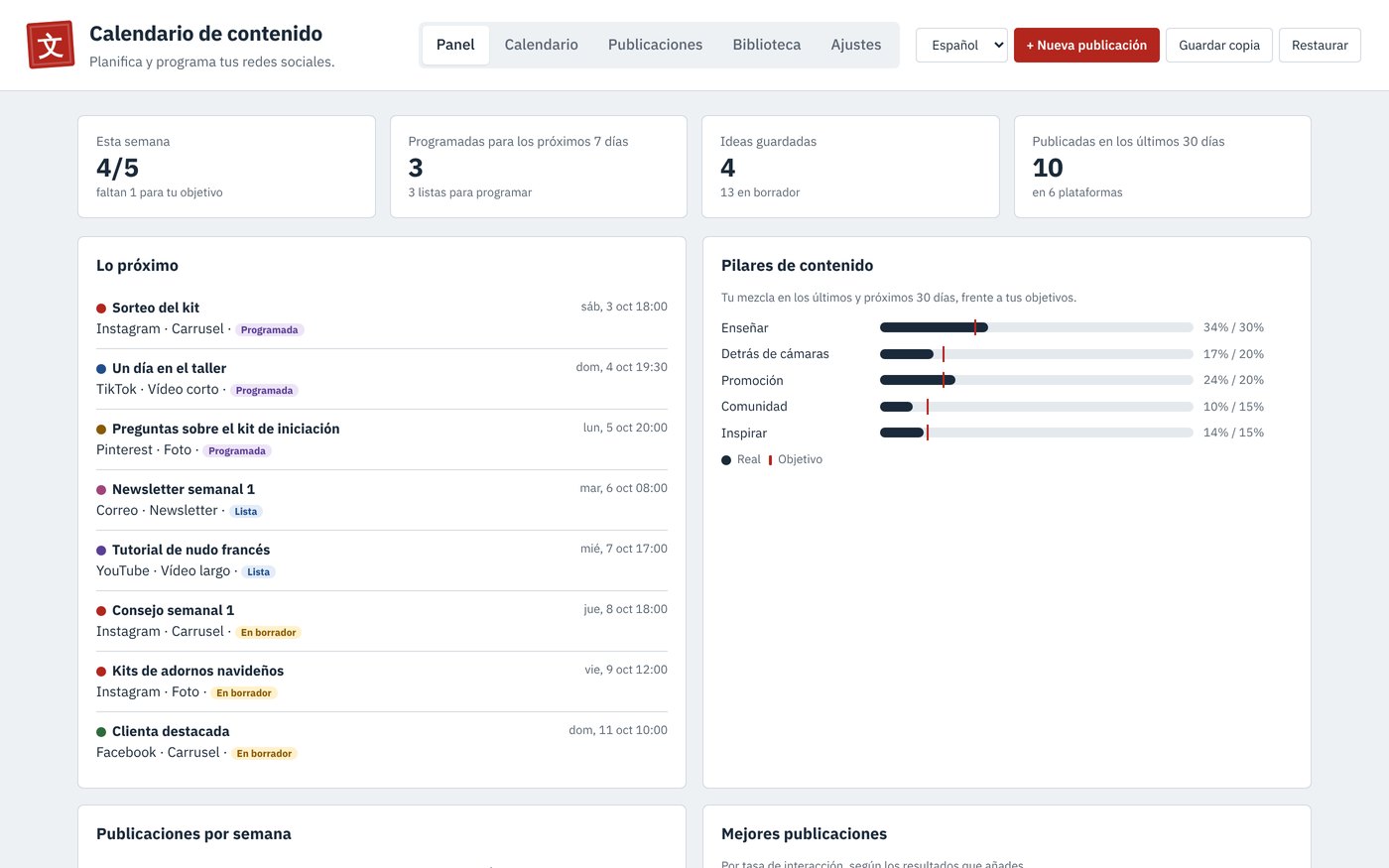Click the green dot beside Clienta destacada
Screen dimensions: 1389x868
[101, 732]
